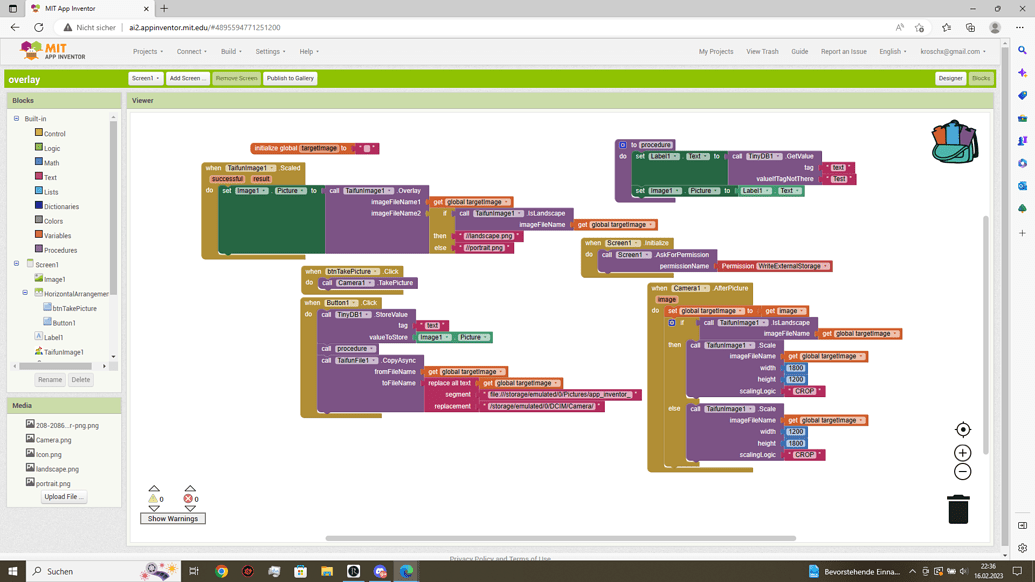The width and height of the screenshot is (1035, 582).
Task: Click the Upload File button in Media
Action: click(x=64, y=496)
